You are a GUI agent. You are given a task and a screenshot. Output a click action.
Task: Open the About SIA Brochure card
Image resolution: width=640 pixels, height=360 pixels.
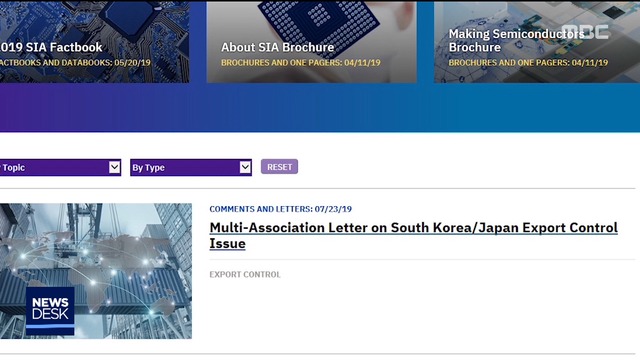pyautogui.click(x=311, y=42)
